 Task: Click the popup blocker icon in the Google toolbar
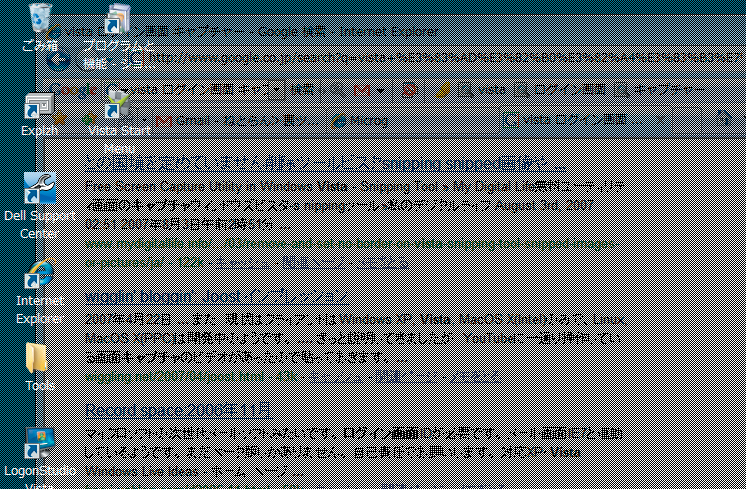pyautogui.click(x=410, y=90)
